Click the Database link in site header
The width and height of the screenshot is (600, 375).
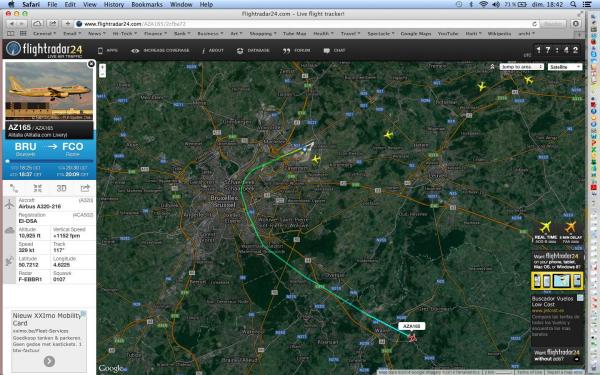[253, 51]
